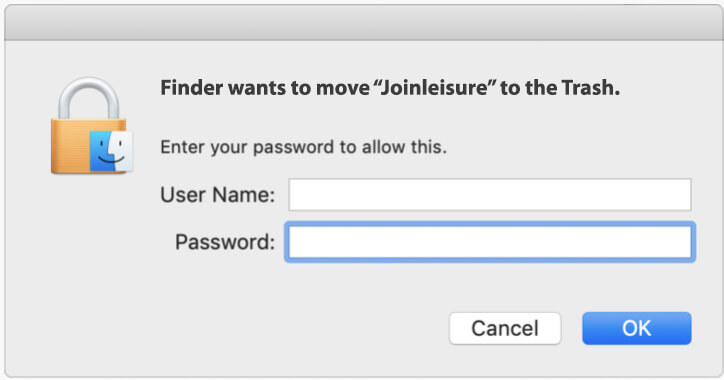Image resolution: width=724 pixels, height=380 pixels.
Task: Click the silver shackle of the padlock
Action: coord(89,98)
